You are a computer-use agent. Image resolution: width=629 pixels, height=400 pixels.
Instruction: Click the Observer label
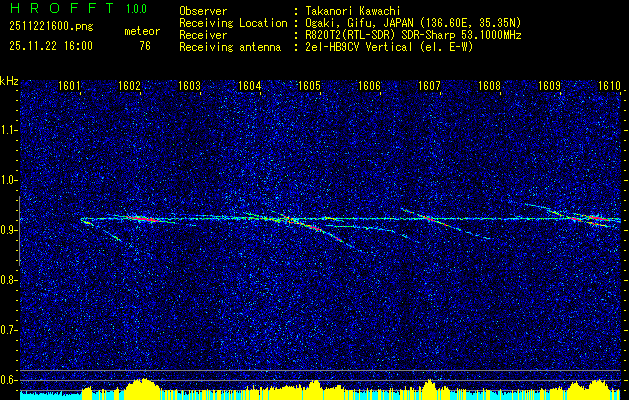[x=203, y=11]
